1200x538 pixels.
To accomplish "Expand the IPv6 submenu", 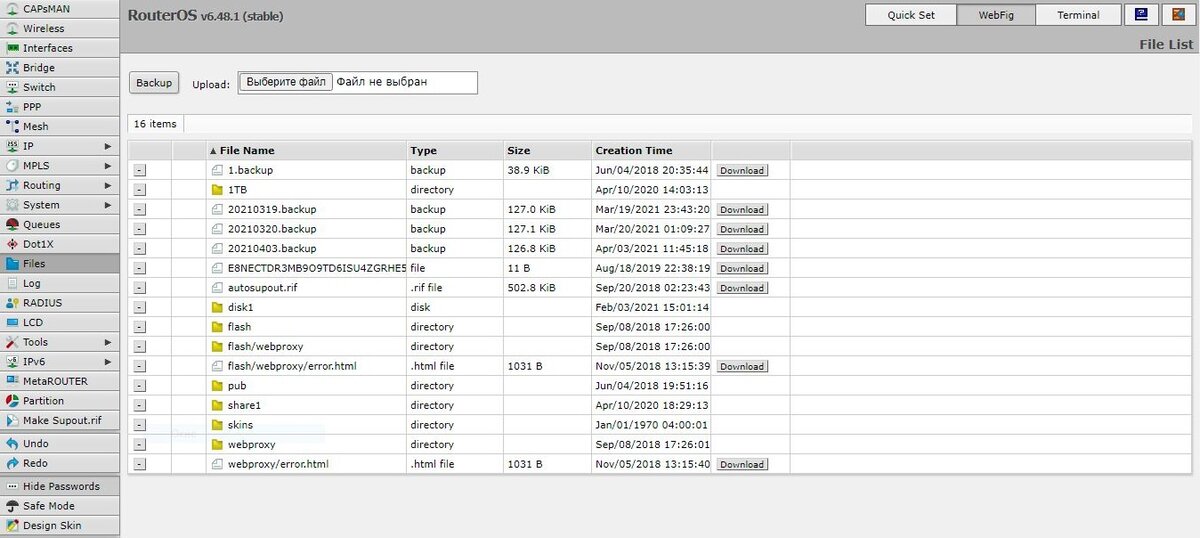I will pyautogui.click(x=60, y=361).
